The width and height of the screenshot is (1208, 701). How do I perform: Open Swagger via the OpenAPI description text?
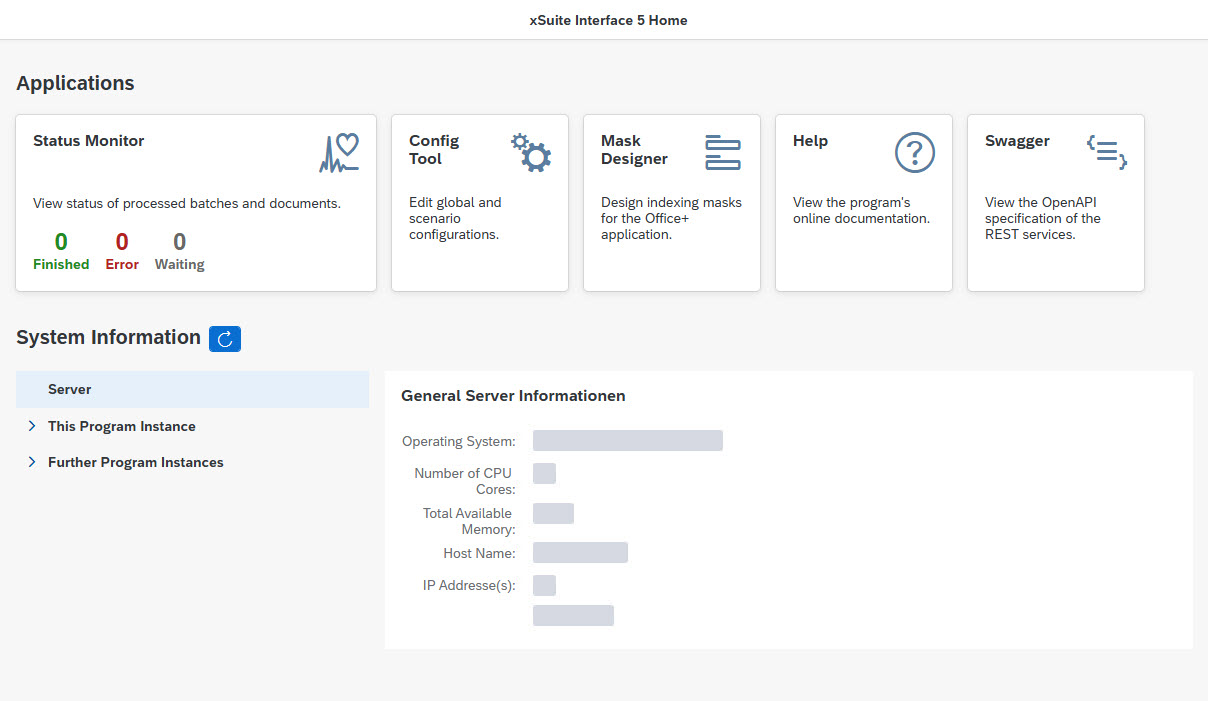coord(1042,218)
